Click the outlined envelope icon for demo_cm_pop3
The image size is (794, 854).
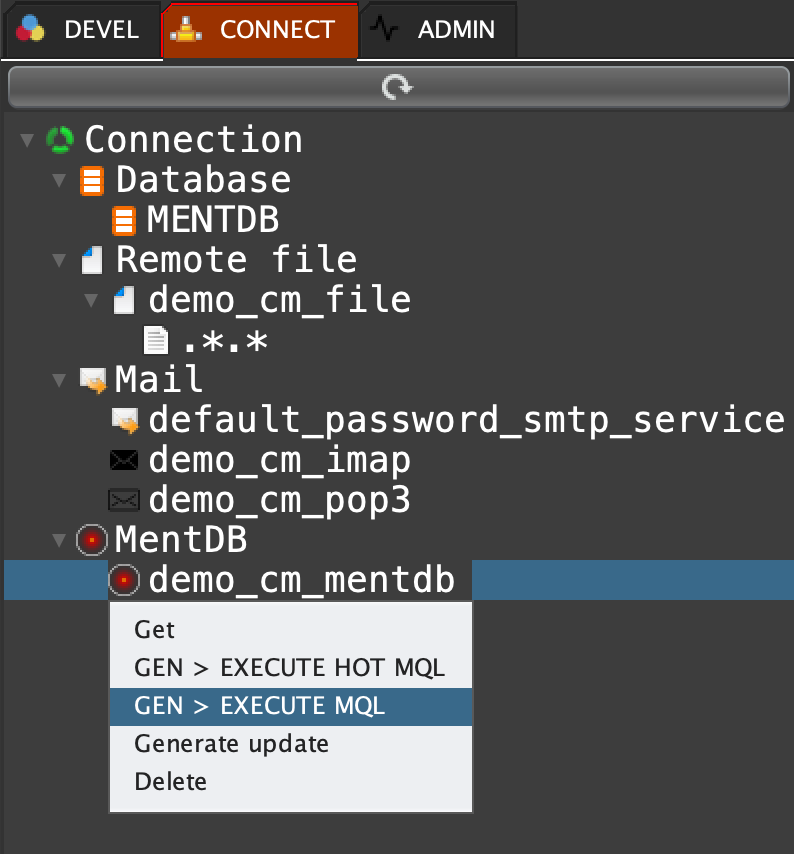coord(124,500)
